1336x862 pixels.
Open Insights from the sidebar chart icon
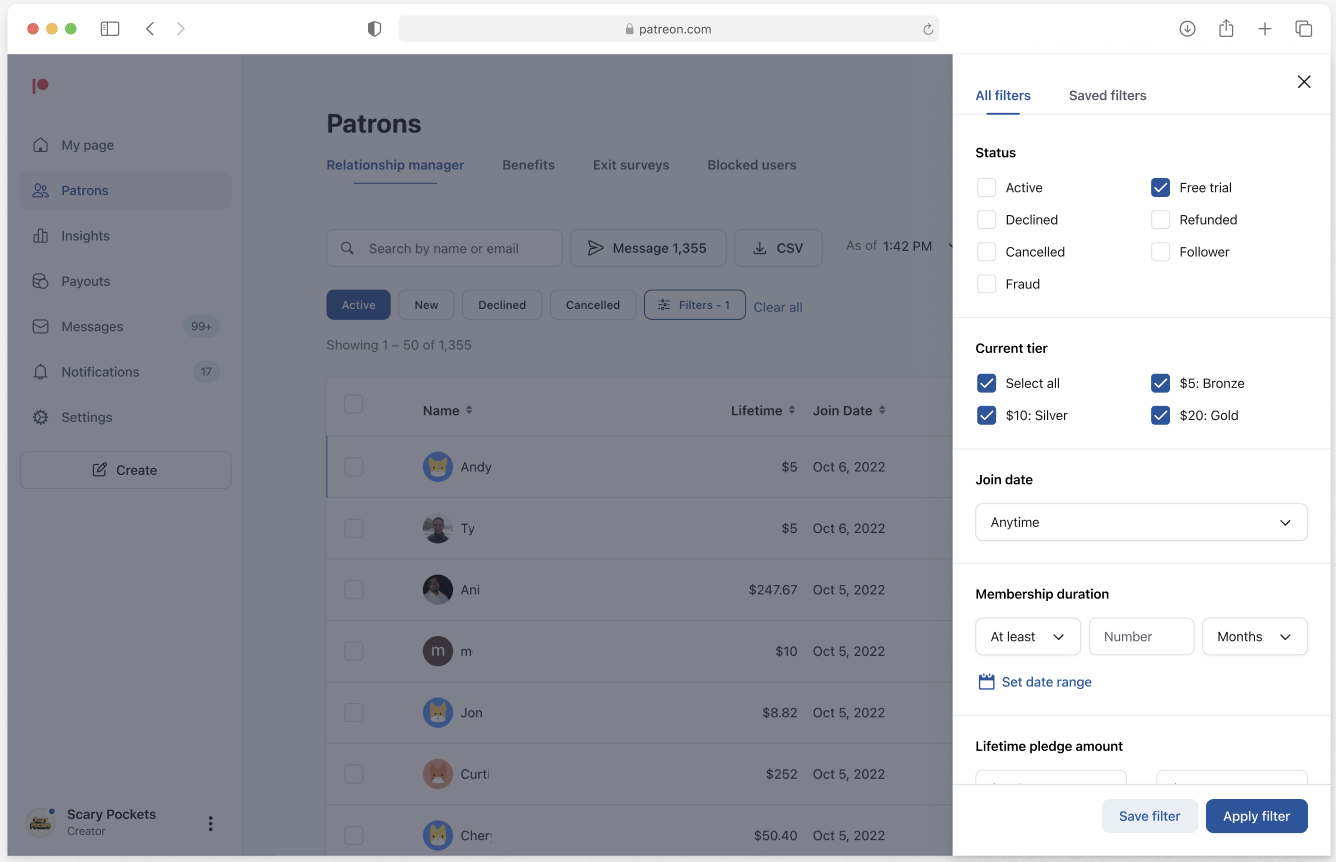coord(40,236)
